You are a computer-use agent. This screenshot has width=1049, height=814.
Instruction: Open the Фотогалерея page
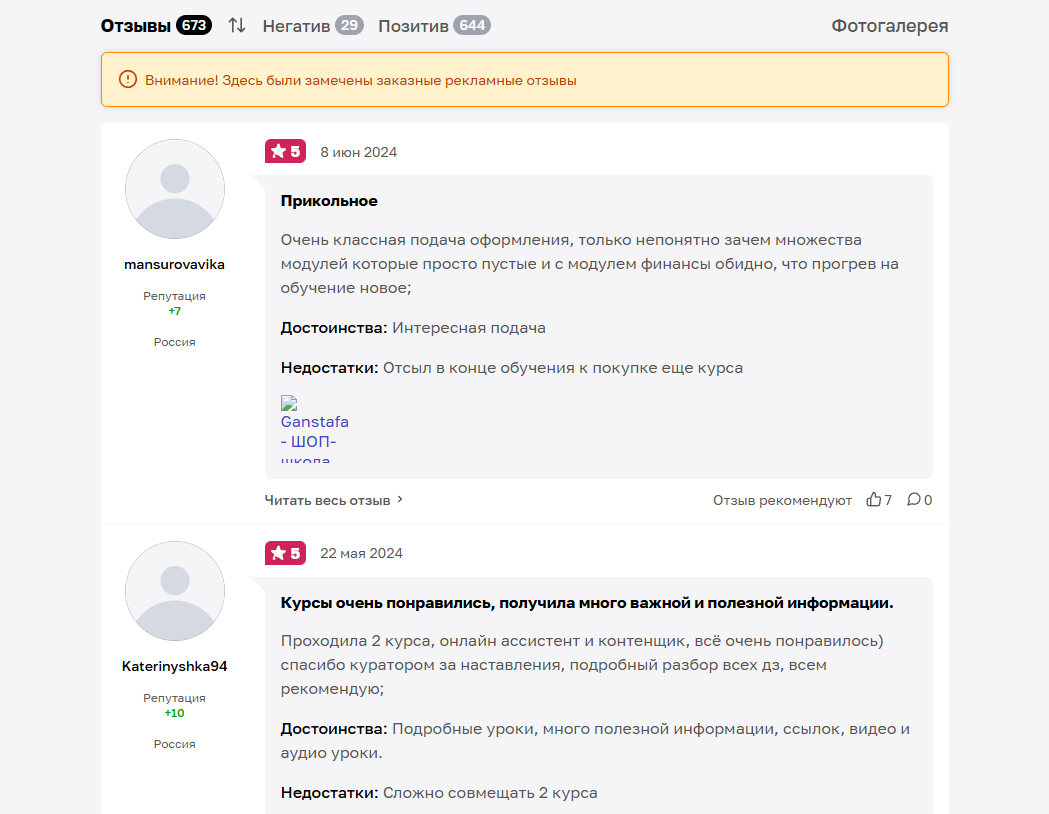click(x=888, y=26)
